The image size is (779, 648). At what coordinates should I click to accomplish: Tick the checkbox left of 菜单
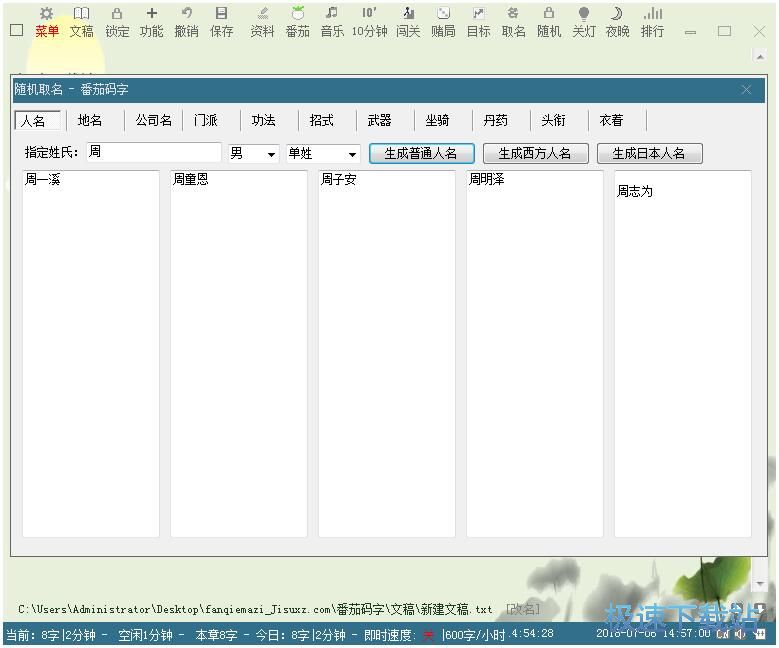click(x=16, y=30)
